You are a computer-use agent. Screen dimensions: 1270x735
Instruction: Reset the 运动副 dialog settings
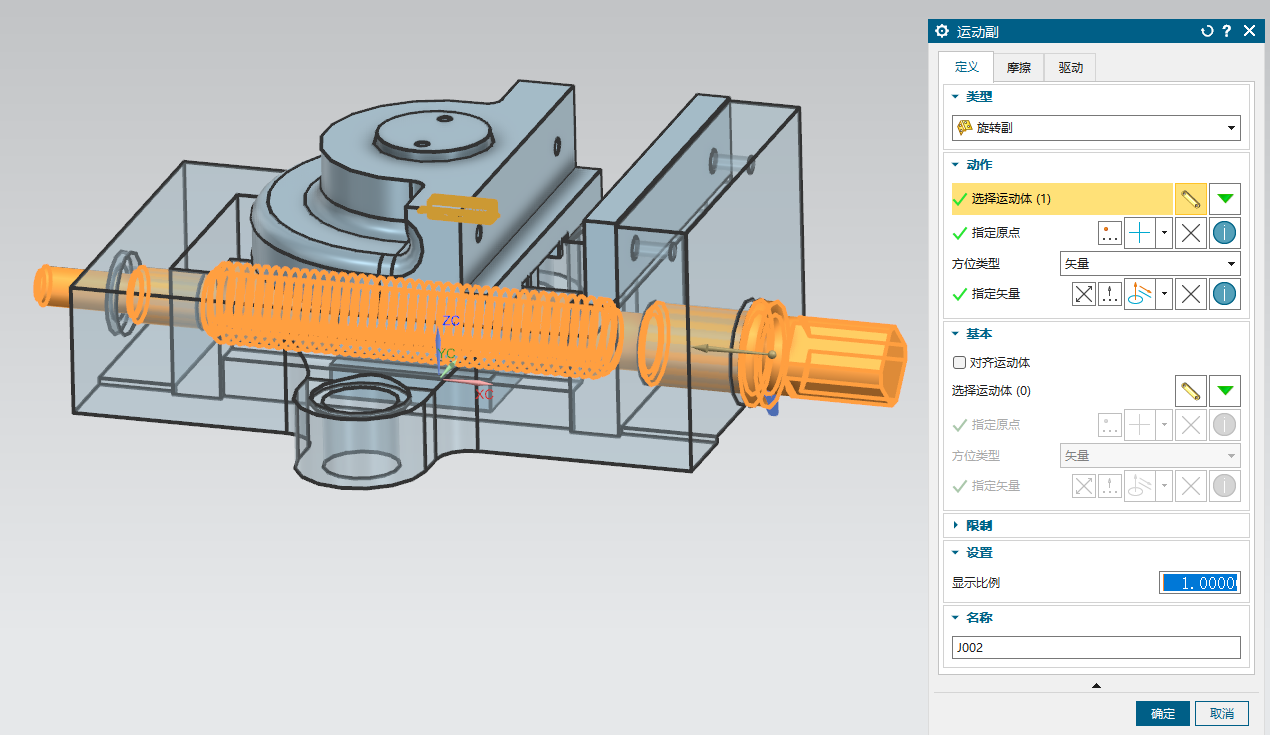1207,31
